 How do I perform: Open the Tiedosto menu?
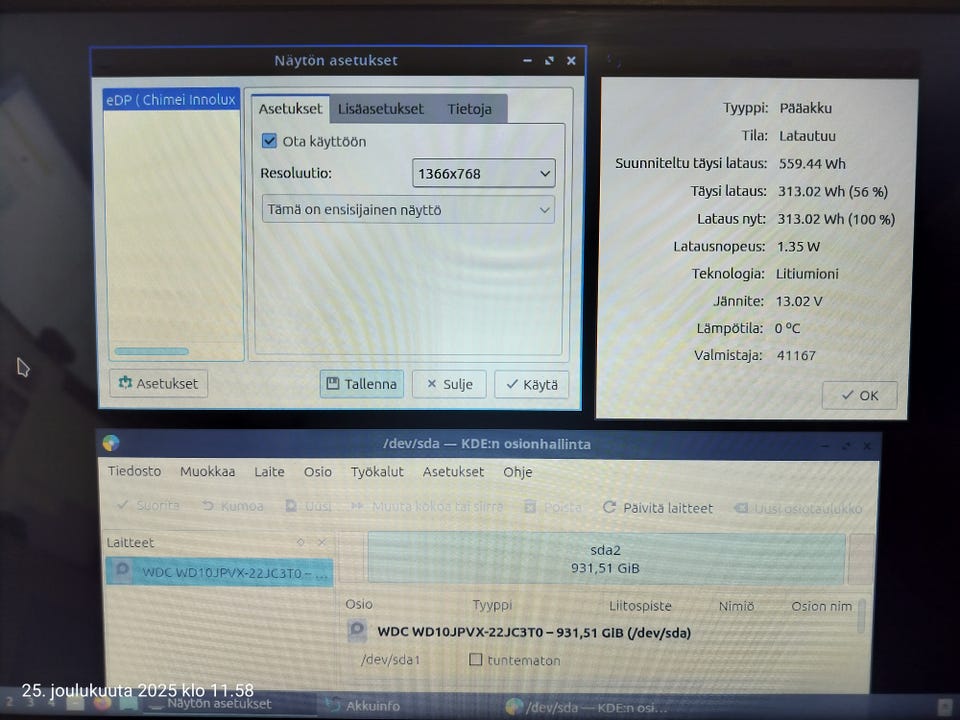point(135,471)
